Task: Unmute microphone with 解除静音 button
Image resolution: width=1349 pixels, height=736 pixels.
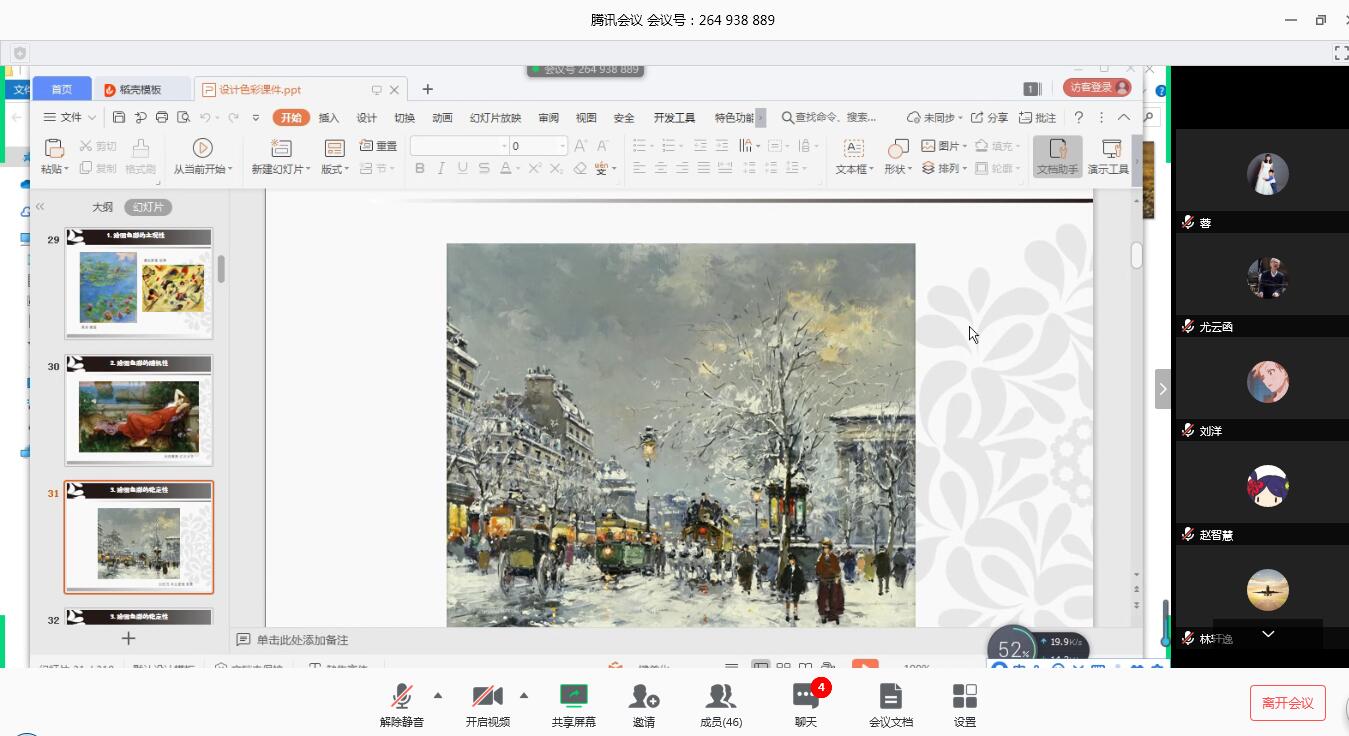Action: (402, 704)
